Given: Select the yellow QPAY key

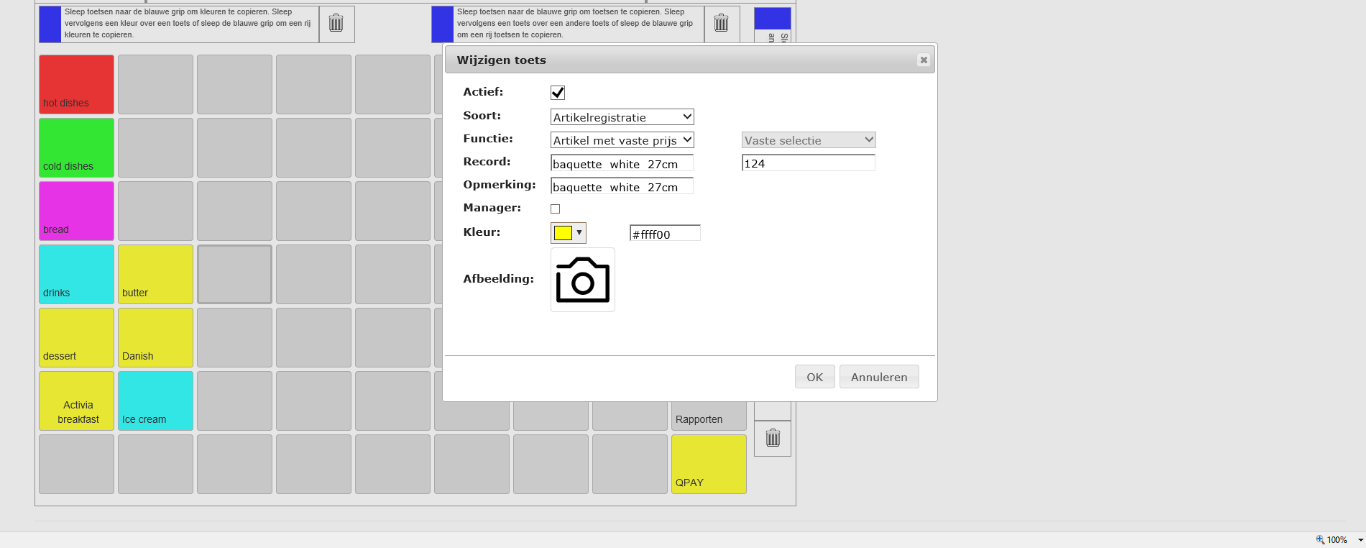Looking at the screenshot, I should tap(709, 464).
